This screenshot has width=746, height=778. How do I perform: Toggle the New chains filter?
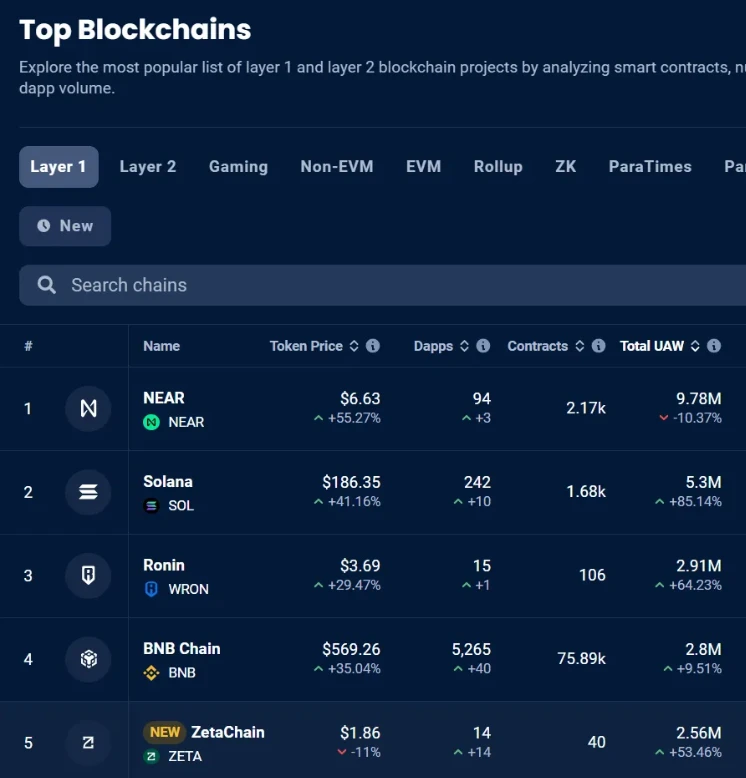click(x=65, y=226)
